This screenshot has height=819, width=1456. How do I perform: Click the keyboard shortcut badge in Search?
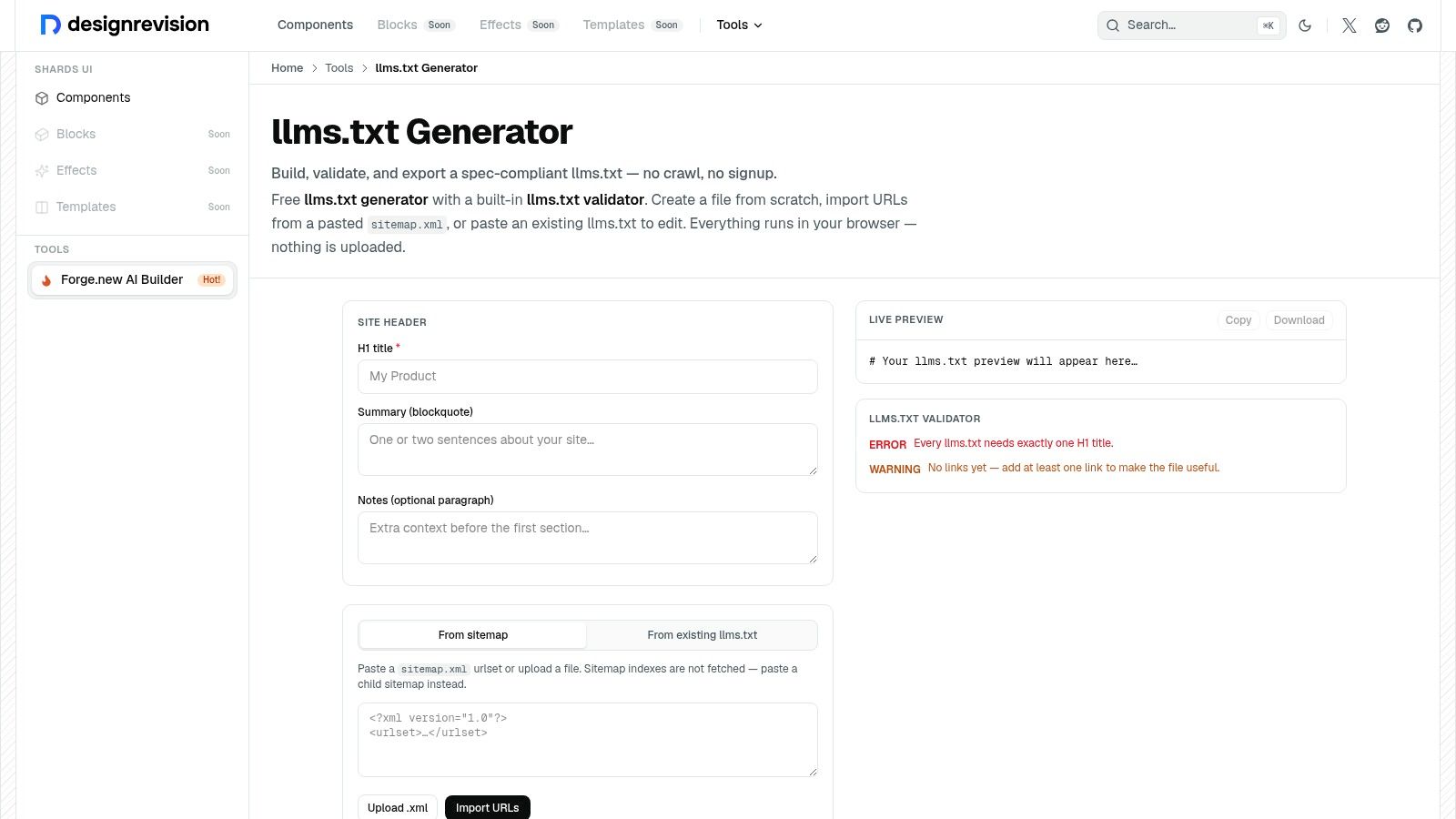click(1268, 25)
